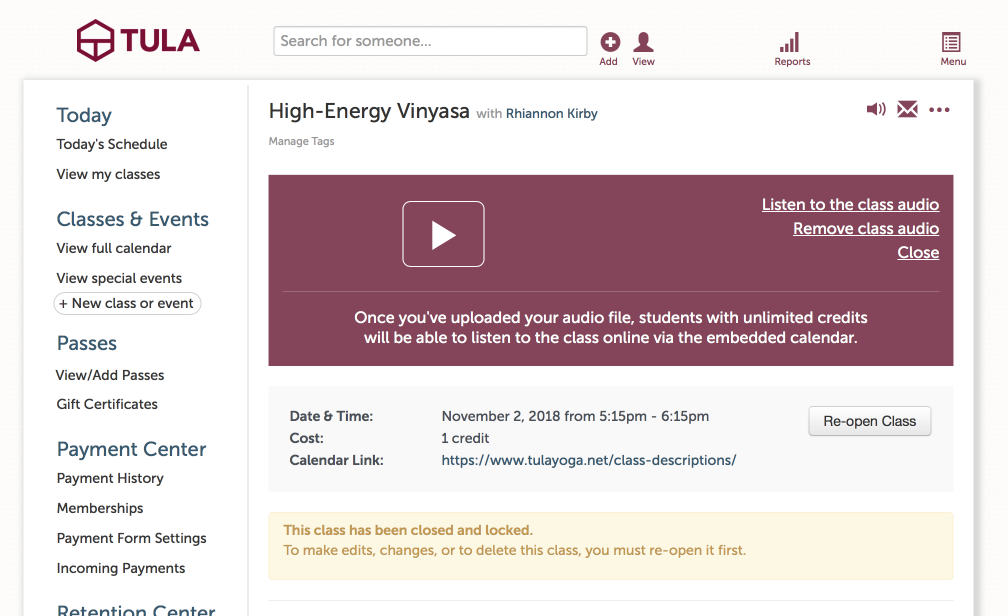Open instructor Rhiannon Kirby's profile
The image size is (1008, 616).
click(x=552, y=114)
